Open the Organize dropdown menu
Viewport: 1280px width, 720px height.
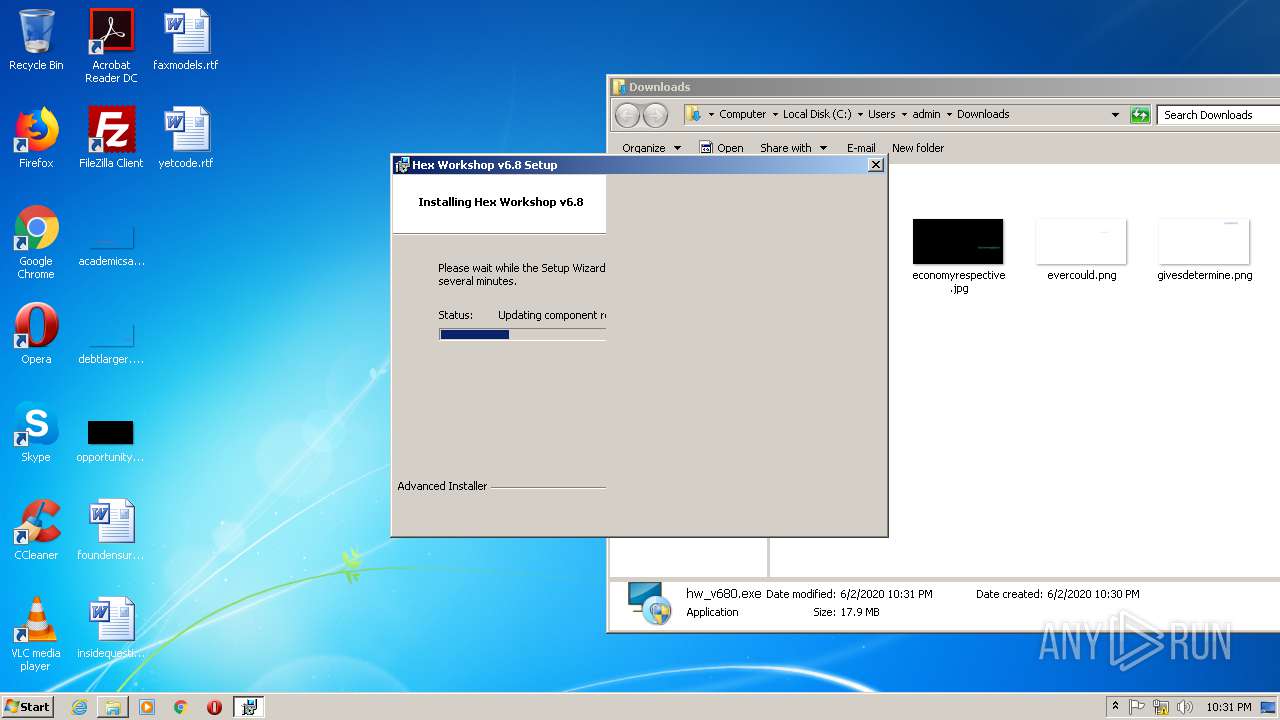(651, 148)
